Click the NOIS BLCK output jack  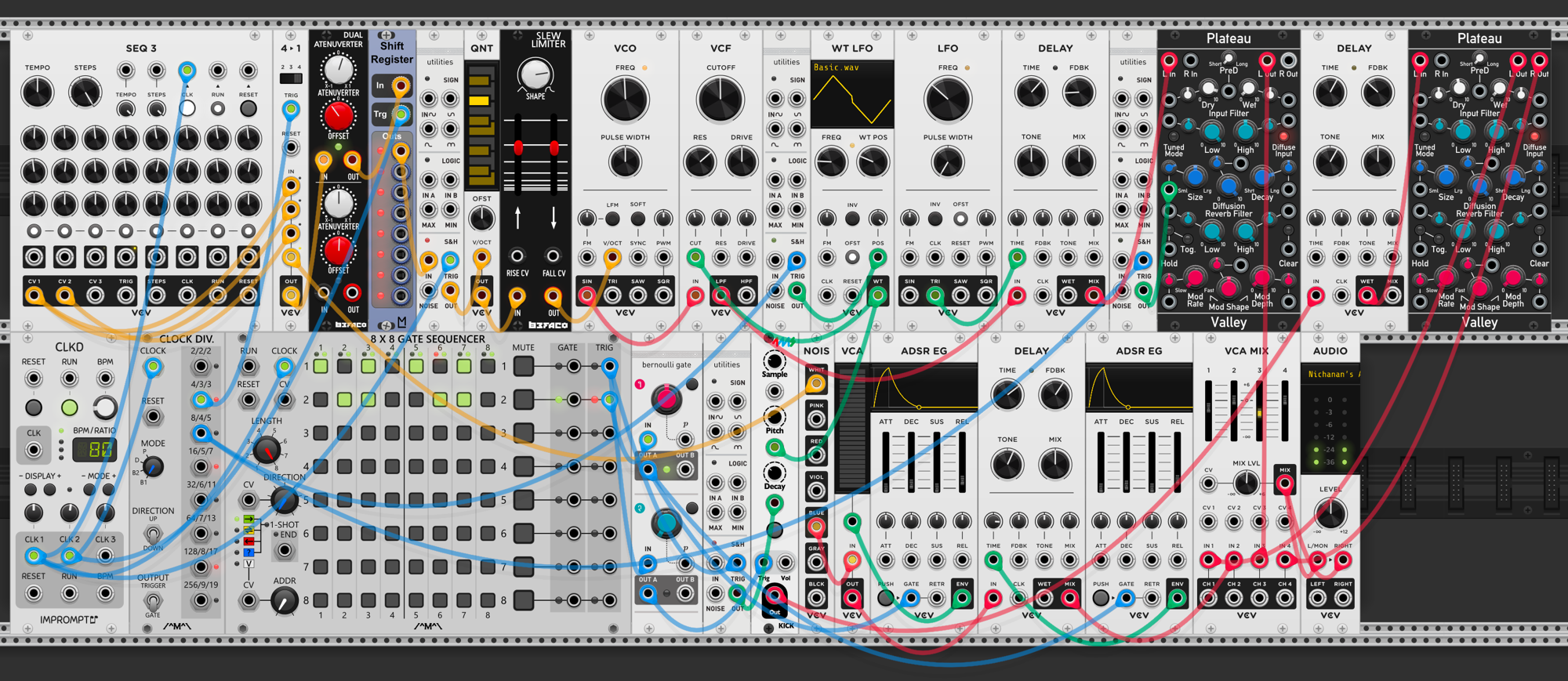point(816,597)
